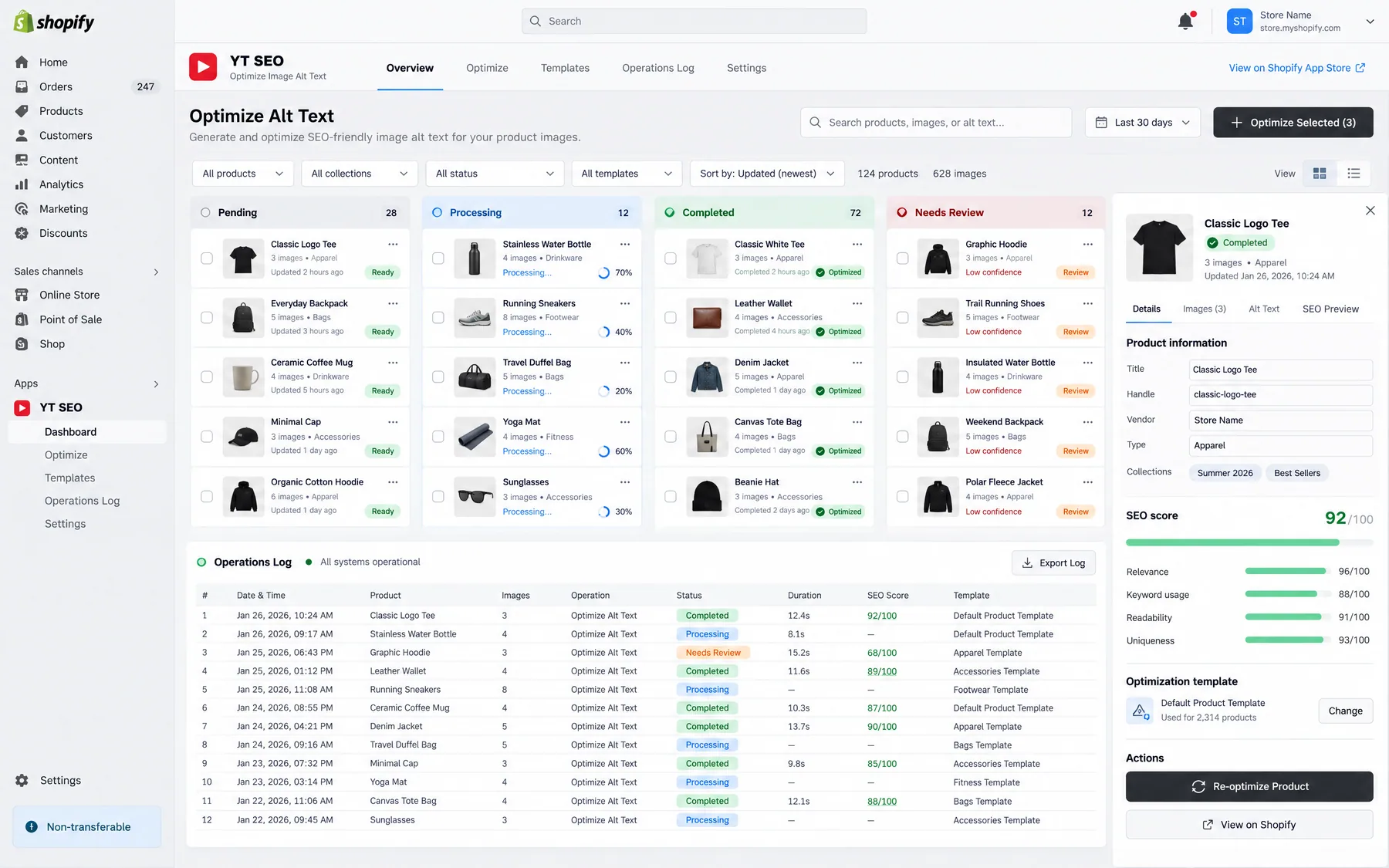Image resolution: width=1389 pixels, height=868 pixels.
Task: Open the Marketing sidebar item
Action: tap(63, 209)
